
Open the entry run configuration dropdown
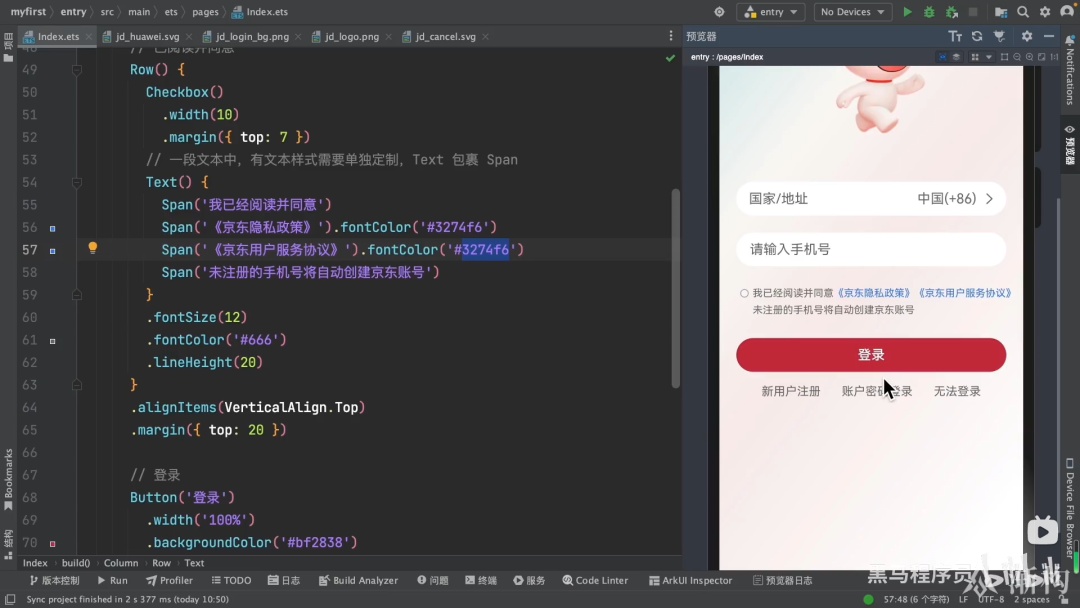[771, 12]
